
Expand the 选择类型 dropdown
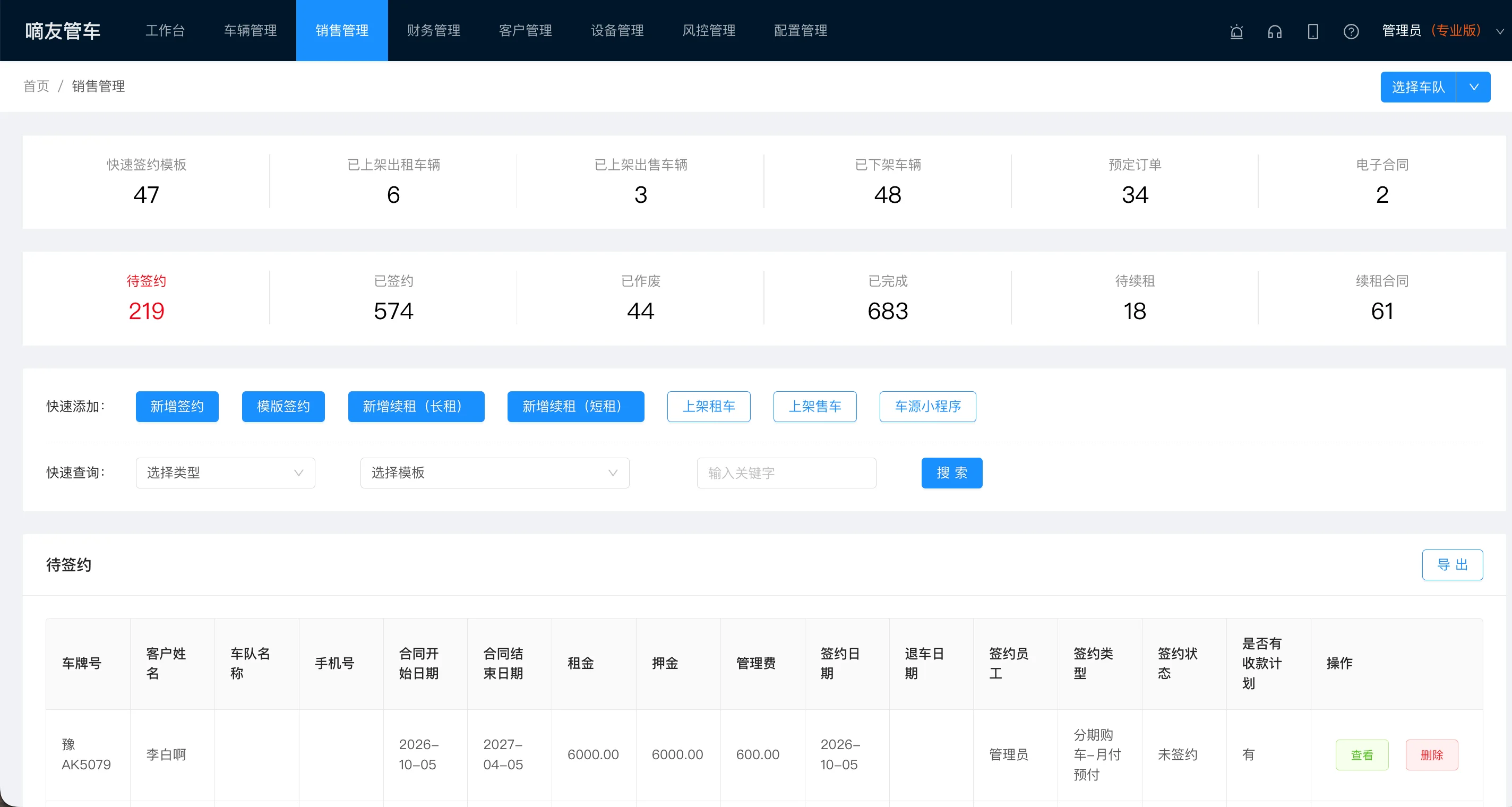click(226, 473)
